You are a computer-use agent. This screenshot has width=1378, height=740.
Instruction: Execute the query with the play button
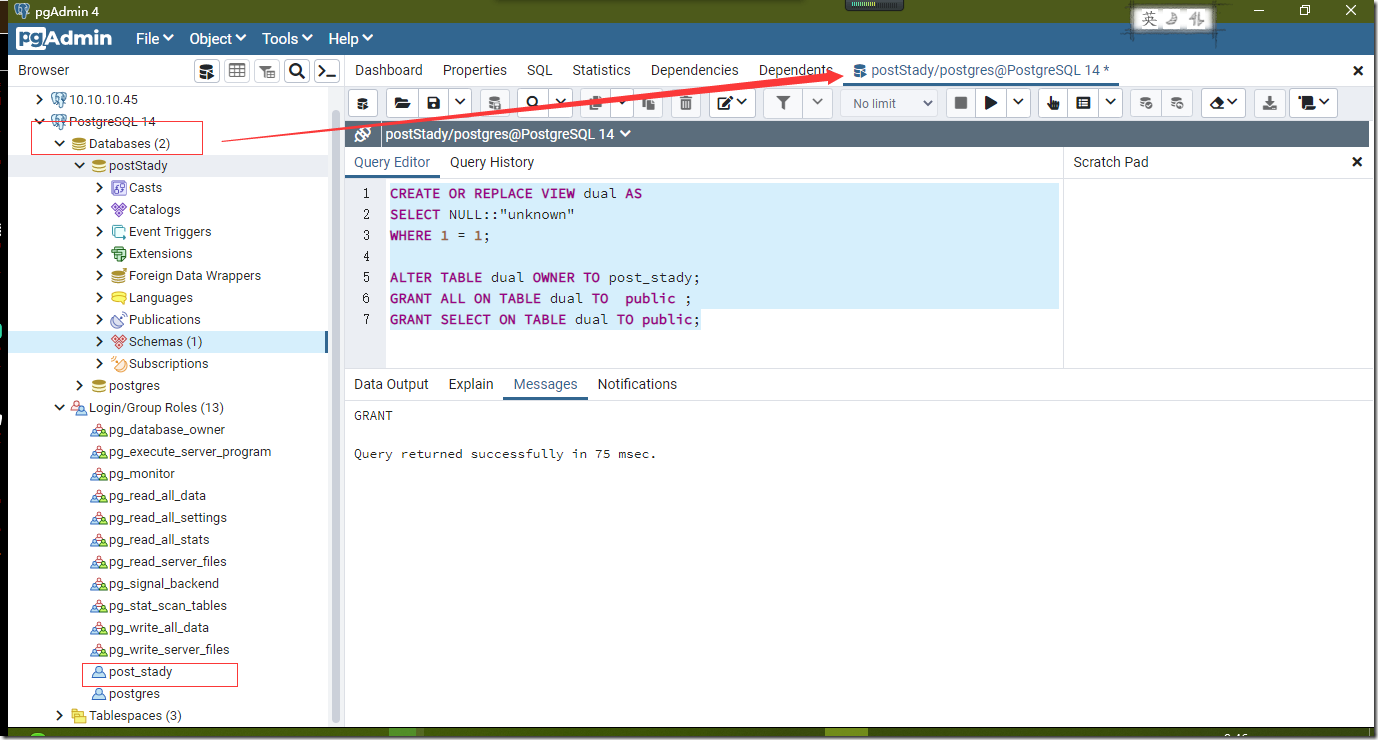click(x=991, y=103)
